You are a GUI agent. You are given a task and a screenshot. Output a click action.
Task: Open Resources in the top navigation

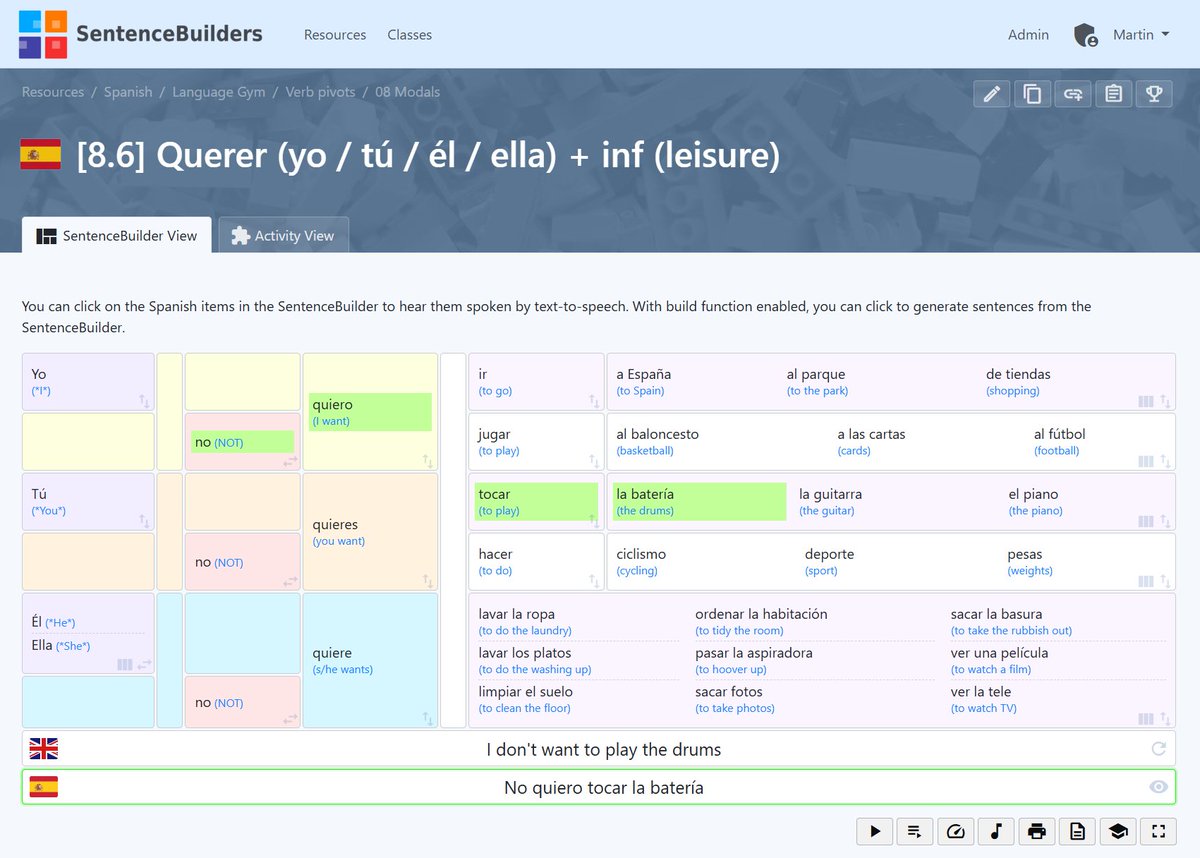pyautogui.click(x=335, y=34)
